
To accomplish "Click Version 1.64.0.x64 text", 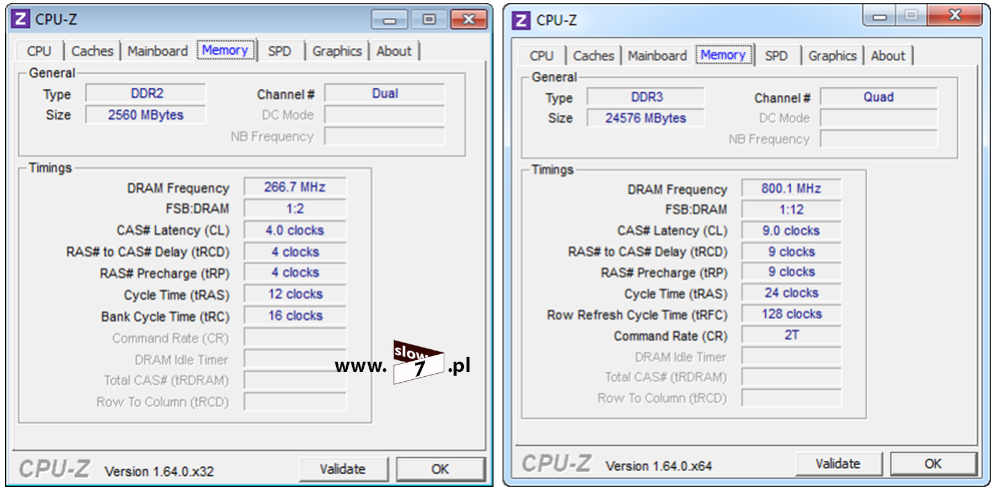I will 659,466.
